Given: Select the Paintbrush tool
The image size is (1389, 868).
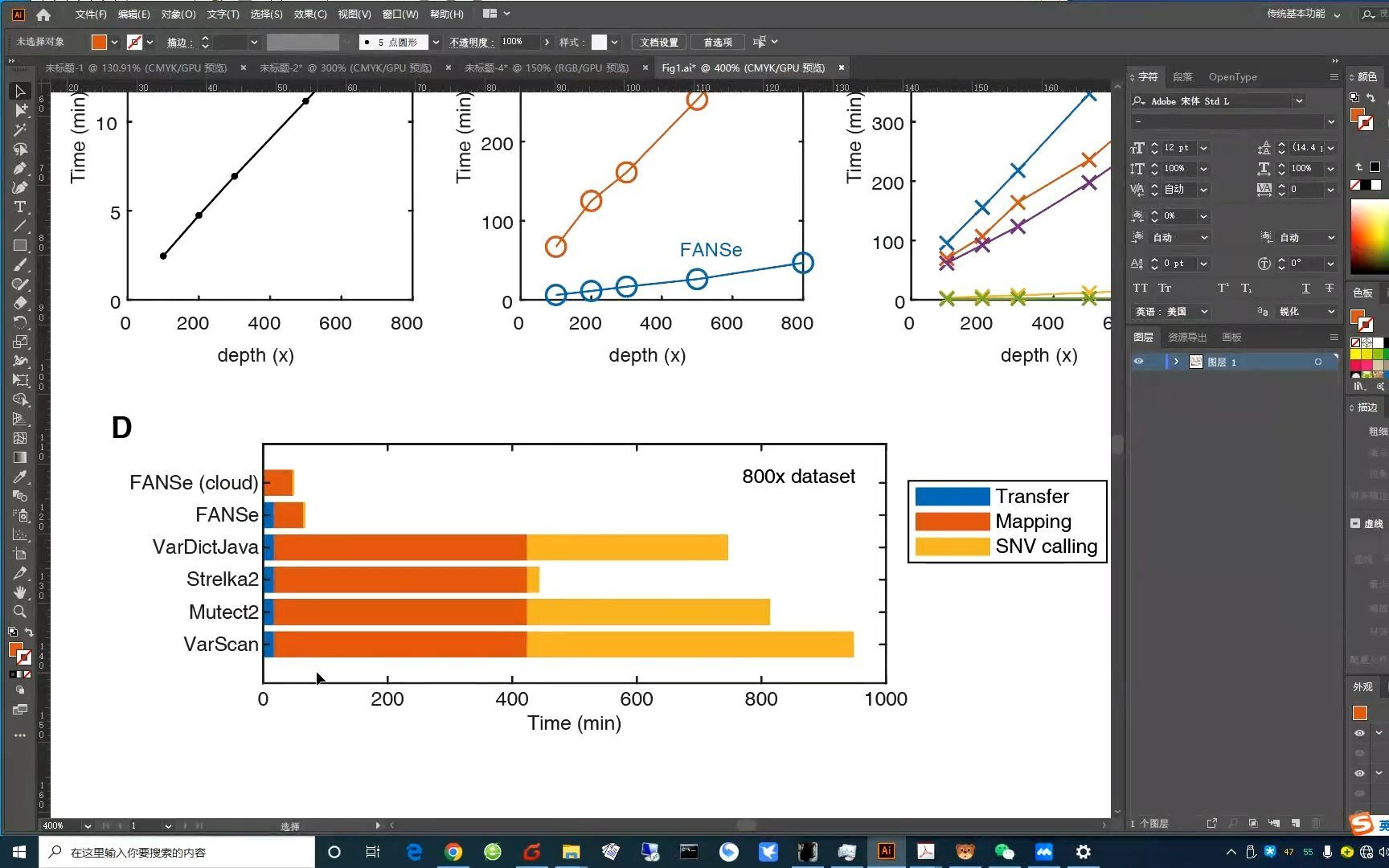Looking at the screenshot, I should point(20,264).
